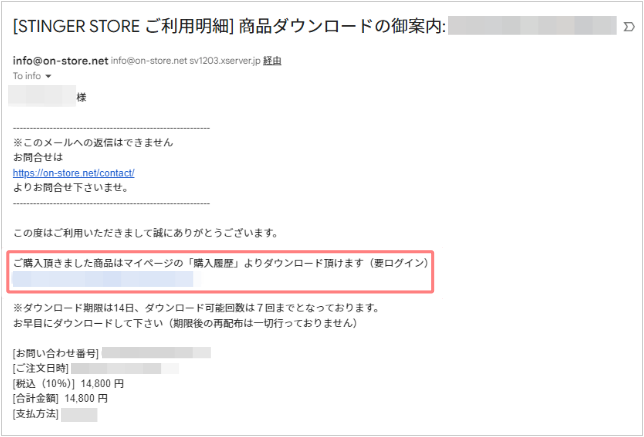Viewport: 644px width, 437px height.
Task: Click the line お早目にダウンロードして下さい
Action: [185, 323]
